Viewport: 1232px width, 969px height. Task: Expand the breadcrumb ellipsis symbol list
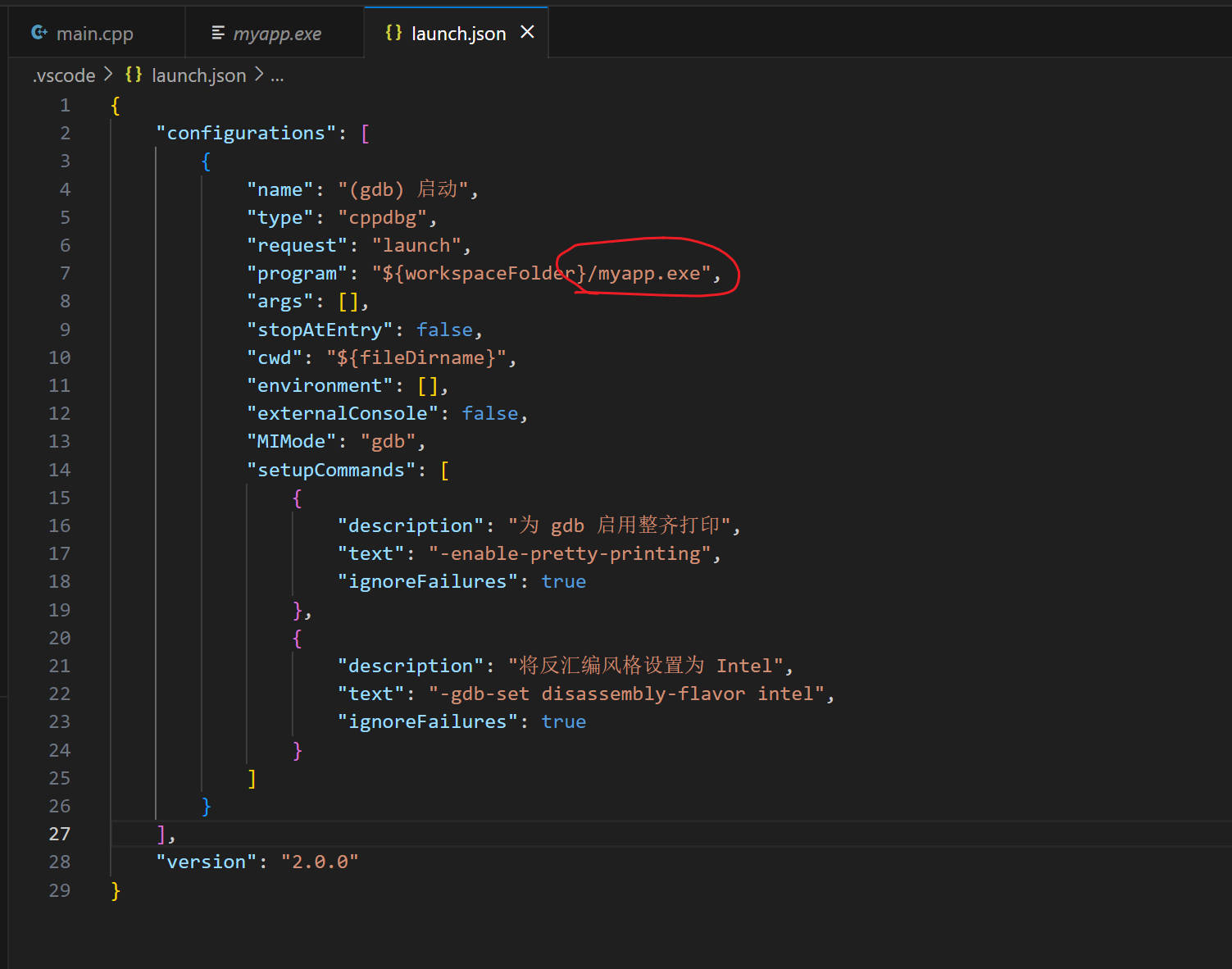coord(277,75)
